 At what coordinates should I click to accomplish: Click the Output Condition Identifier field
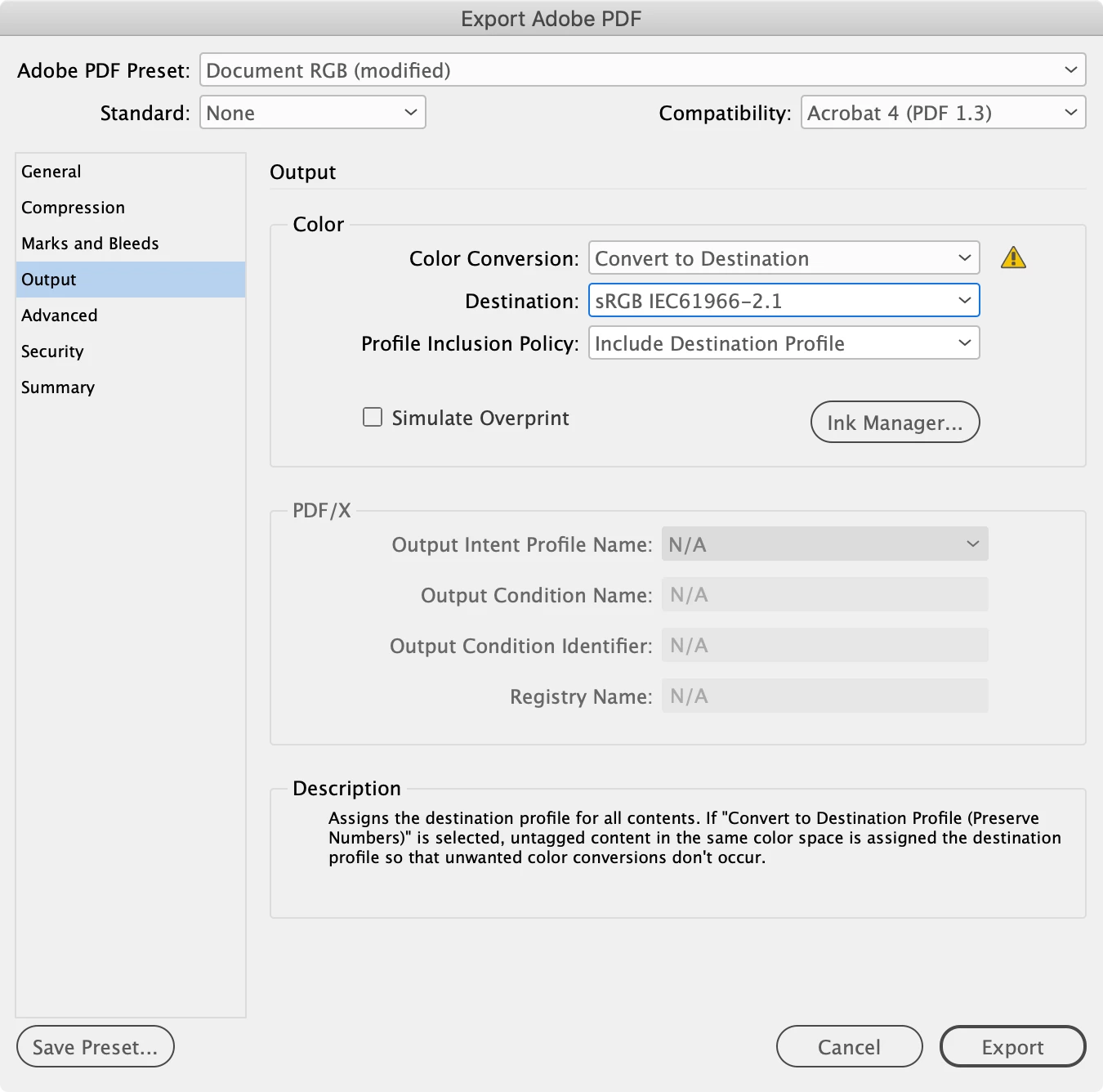tap(825, 646)
